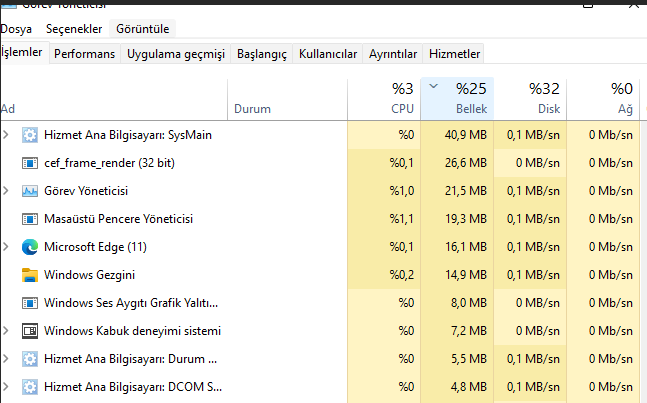Click the sort arrow on Bellek column
This screenshot has height=403, width=647.
(433, 86)
